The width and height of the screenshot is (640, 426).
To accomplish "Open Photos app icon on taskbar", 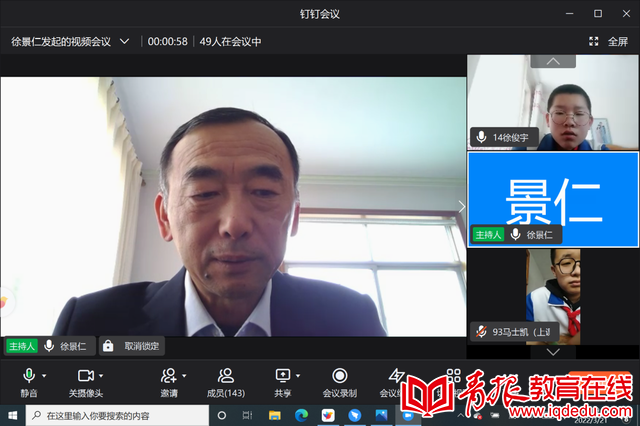I will point(381,415).
